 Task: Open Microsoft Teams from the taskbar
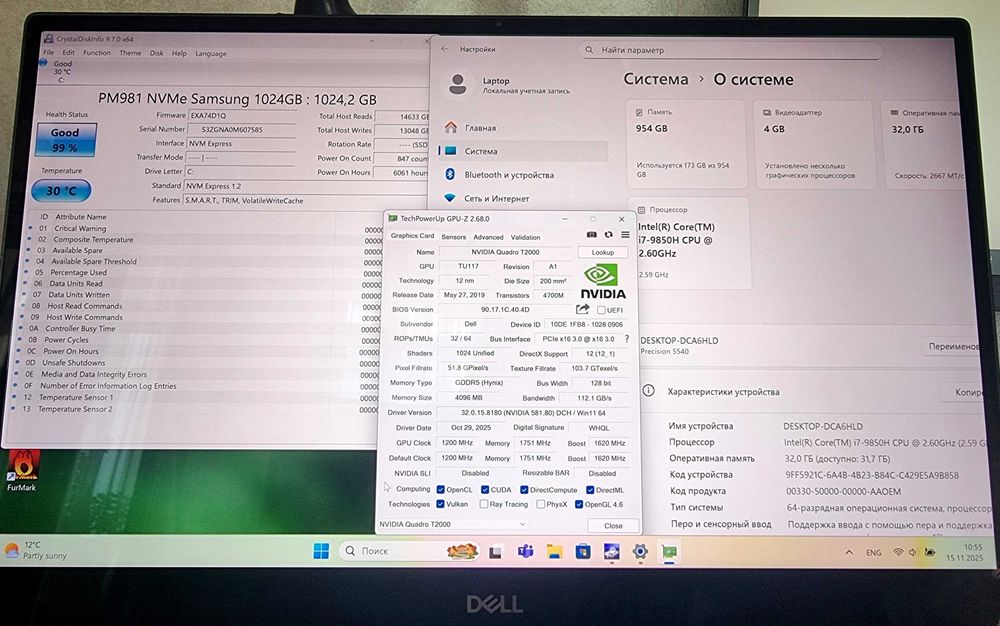click(526, 551)
